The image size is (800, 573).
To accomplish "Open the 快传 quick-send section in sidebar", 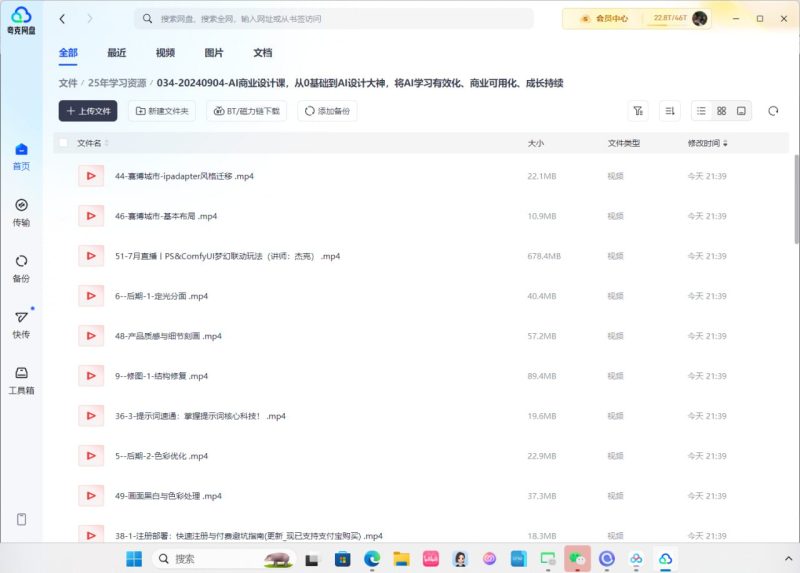I will [x=21, y=325].
